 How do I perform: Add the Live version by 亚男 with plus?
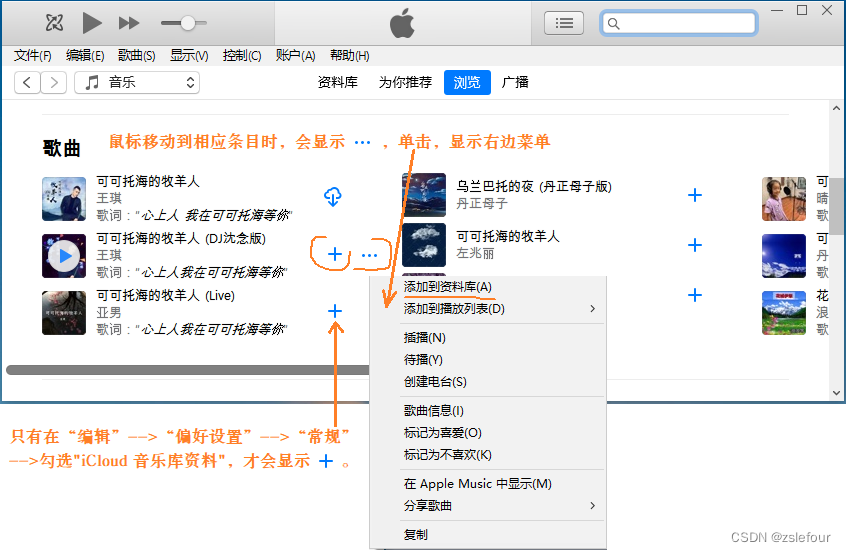click(x=335, y=311)
